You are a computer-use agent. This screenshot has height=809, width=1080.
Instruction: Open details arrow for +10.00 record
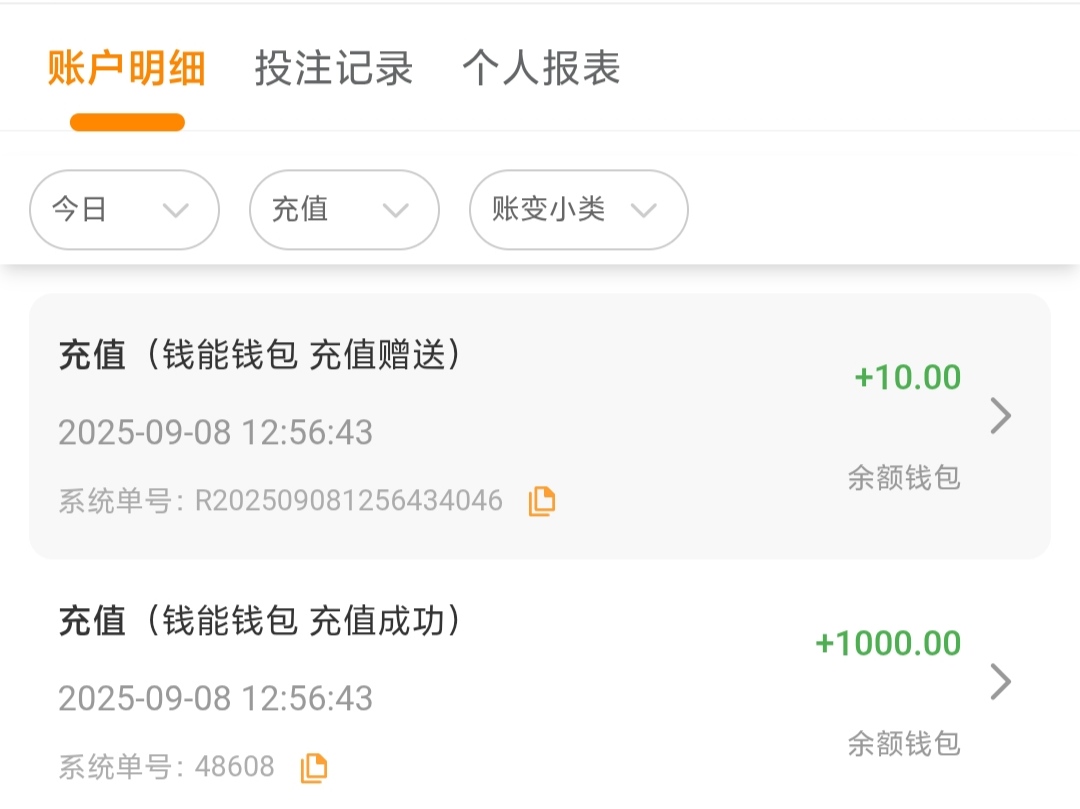pos(1001,416)
